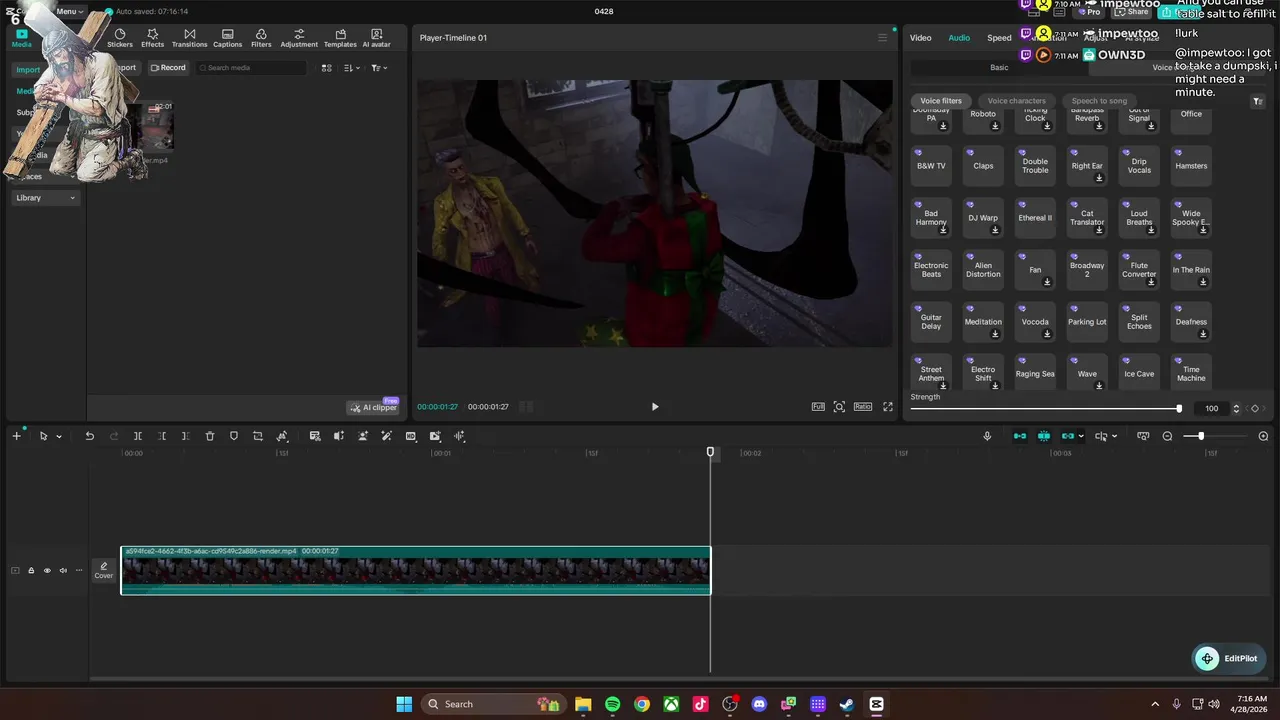Open the media sort dropdown
The width and height of the screenshot is (1280, 720).
pyautogui.click(x=352, y=68)
